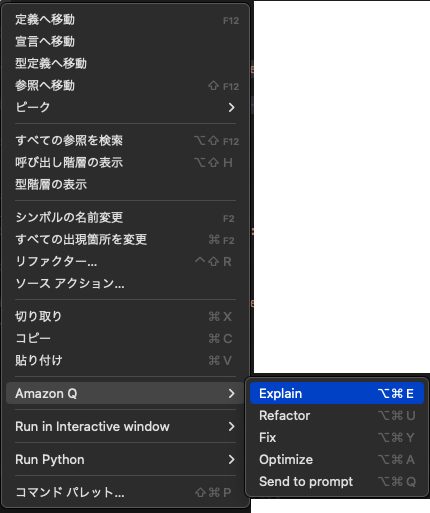
Task: Select 定義へ移動 menu entry
Action: pyautogui.click(x=125, y=20)
